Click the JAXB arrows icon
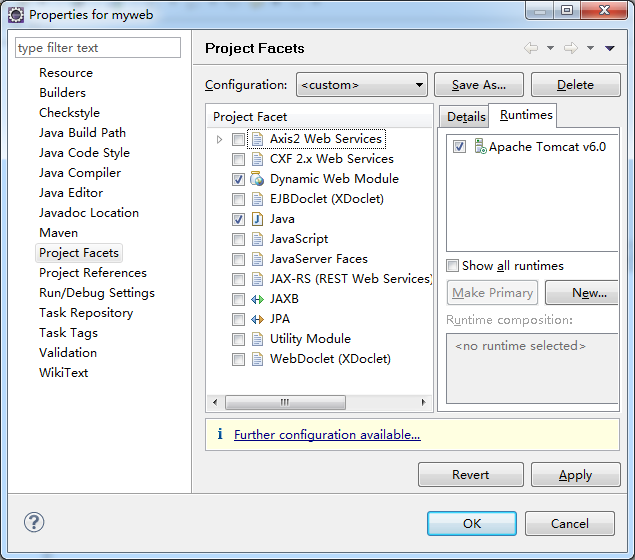The height and width of the screenshot is (560, 635). 257,299
